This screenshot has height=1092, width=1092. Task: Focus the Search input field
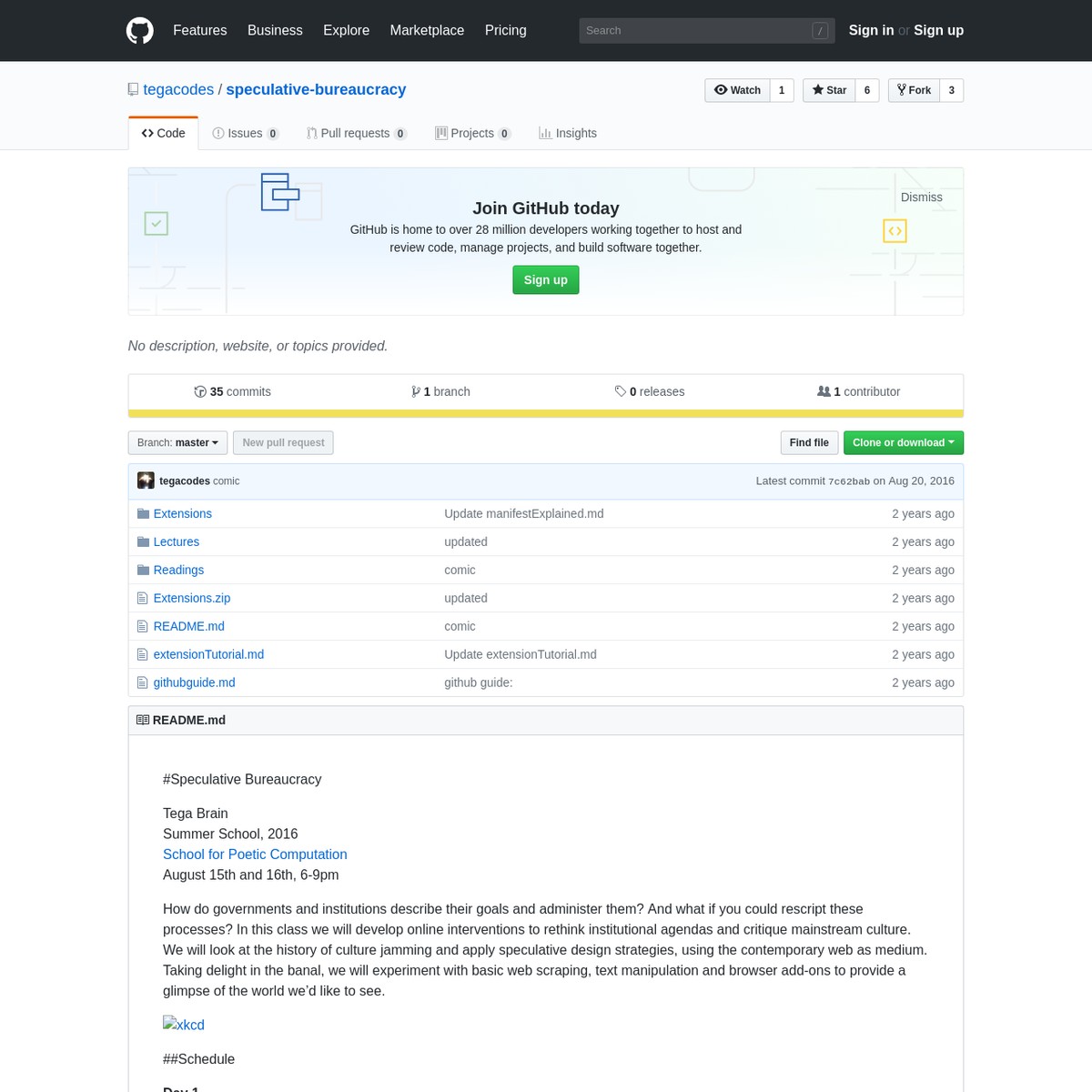click(707, 30)
